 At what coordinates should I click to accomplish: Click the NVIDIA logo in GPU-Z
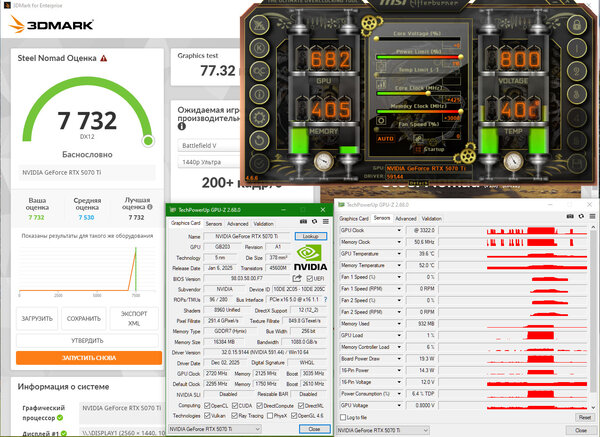click(x=310, y=259)
